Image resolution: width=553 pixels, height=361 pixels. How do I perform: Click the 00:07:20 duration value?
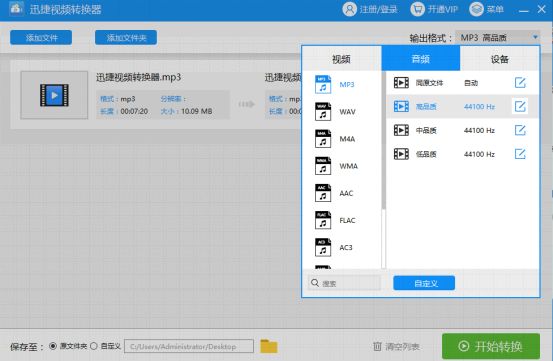pos(134,111)
